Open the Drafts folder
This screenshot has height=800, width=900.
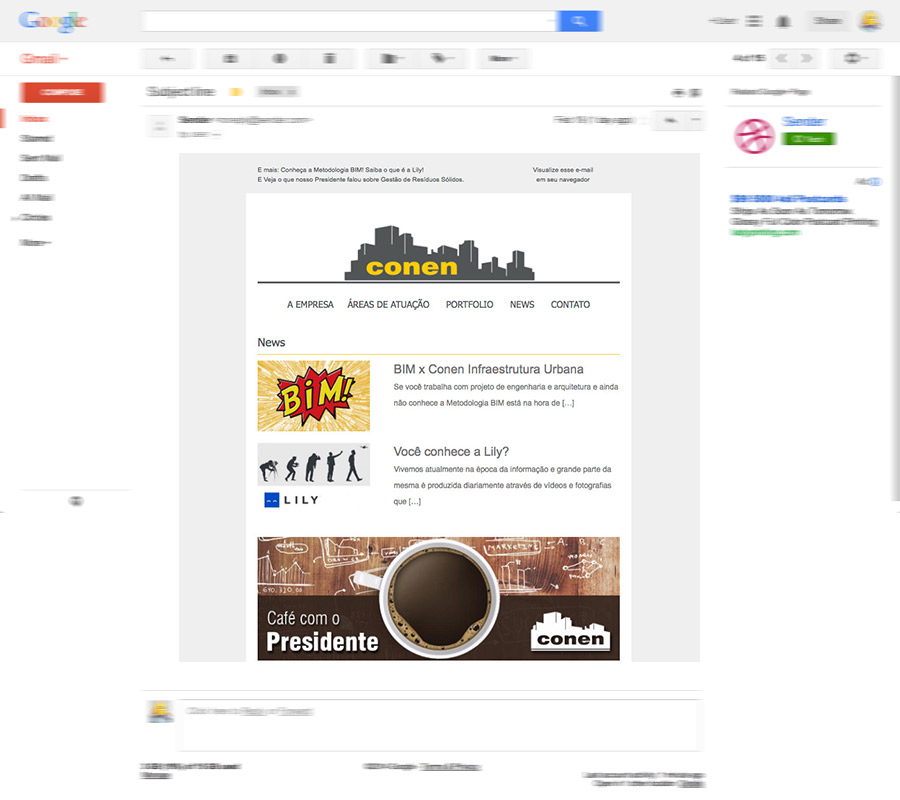(x=34, y=178)
